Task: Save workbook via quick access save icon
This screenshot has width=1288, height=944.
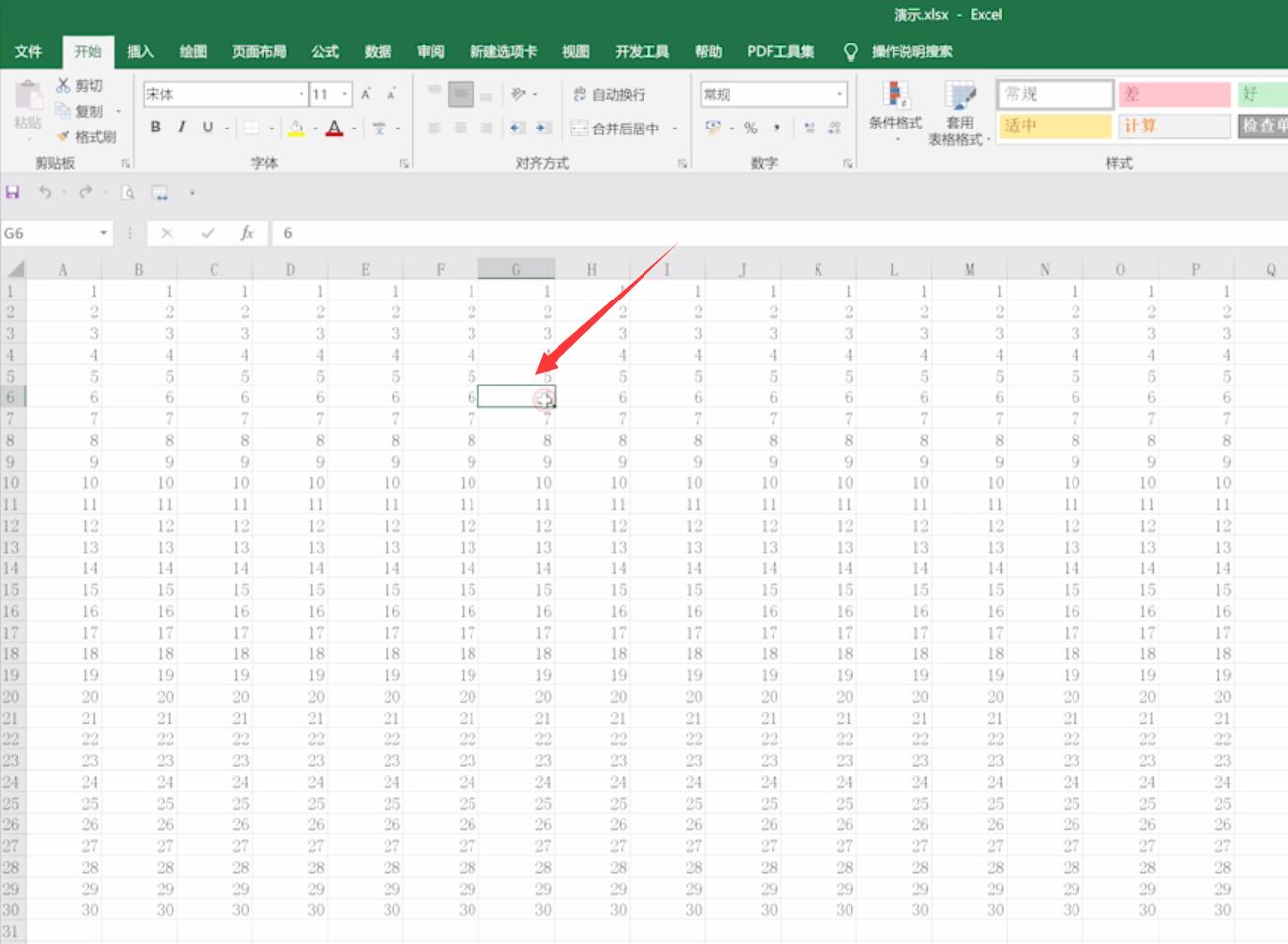Action: [x=13, y=192]
